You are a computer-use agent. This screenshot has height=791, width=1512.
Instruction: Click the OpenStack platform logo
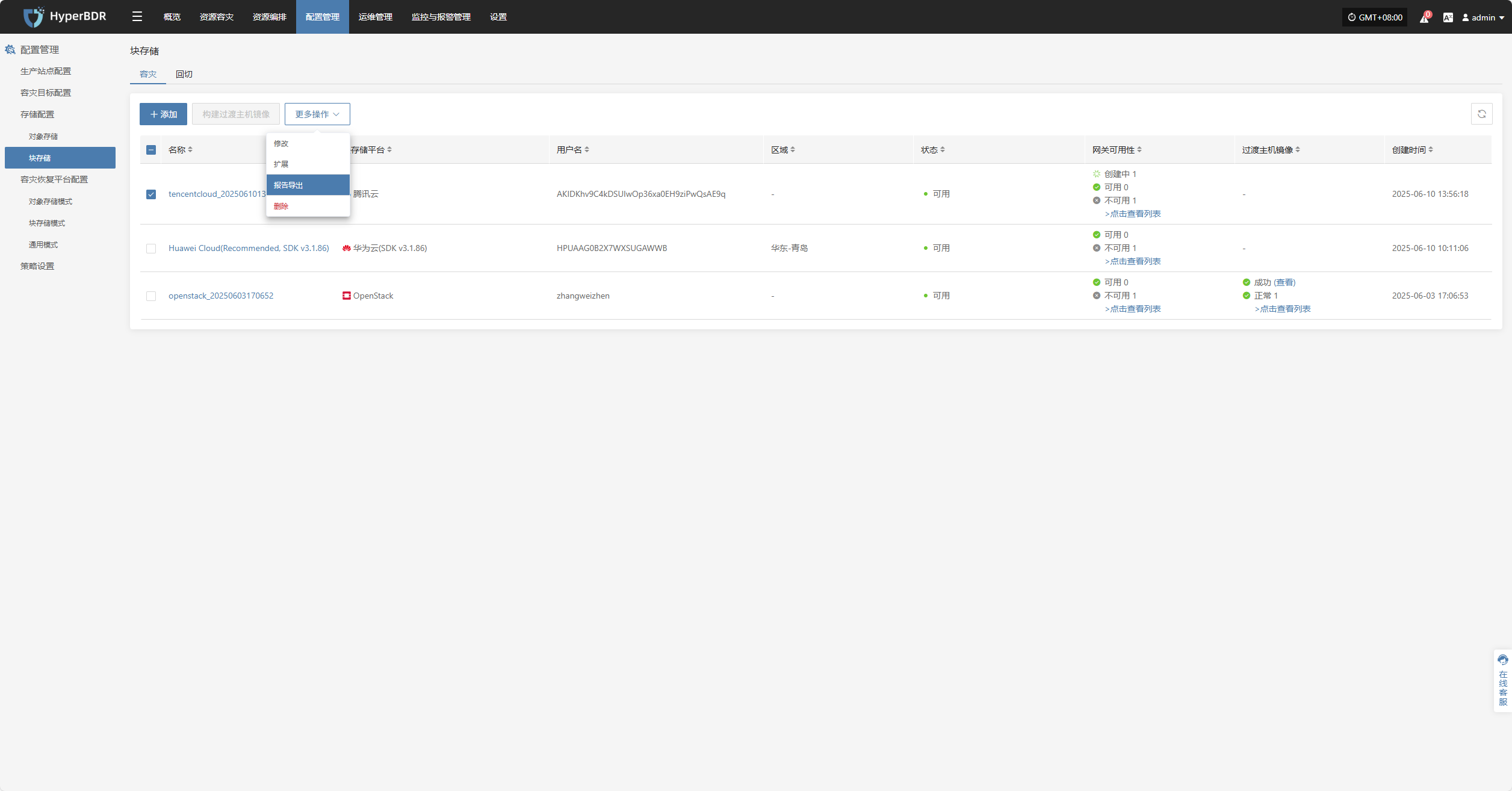coord(346,296)
